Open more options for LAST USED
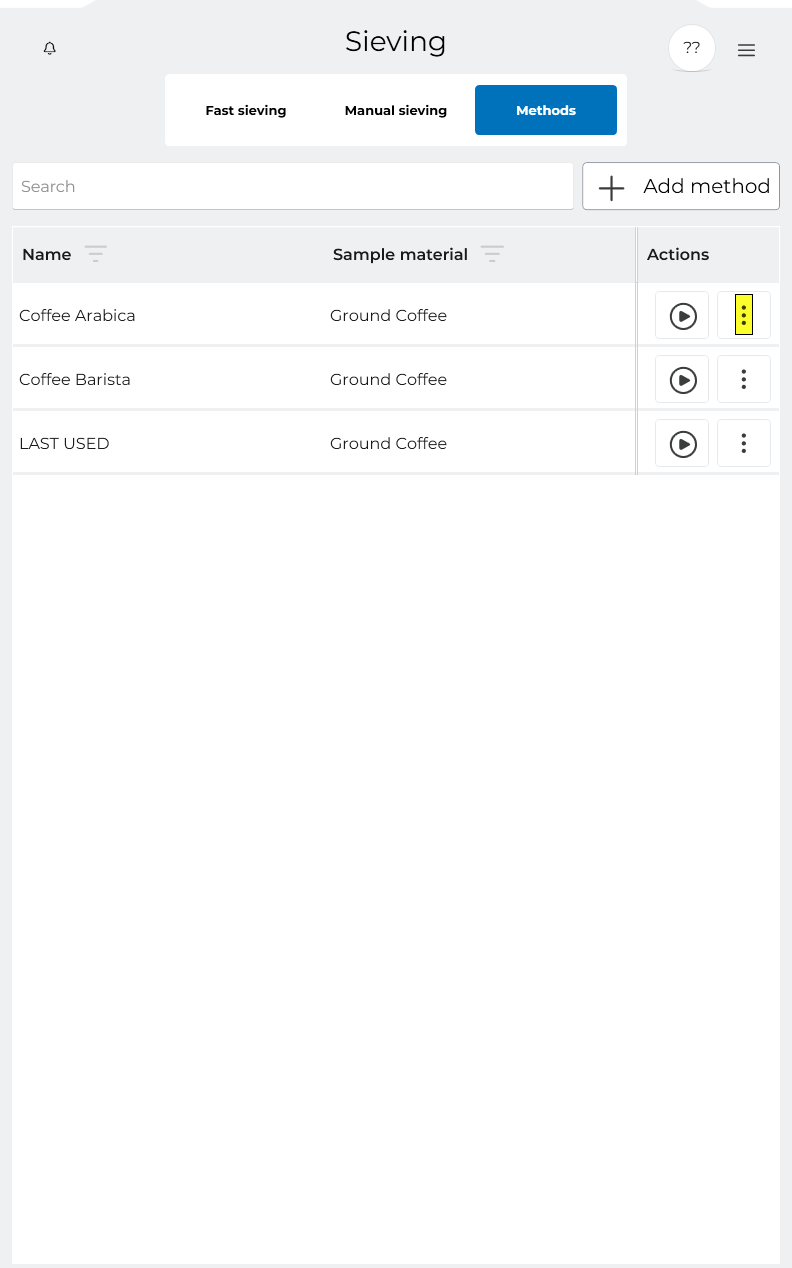This screenshot has width=792, height=1268. pos(744,444)
